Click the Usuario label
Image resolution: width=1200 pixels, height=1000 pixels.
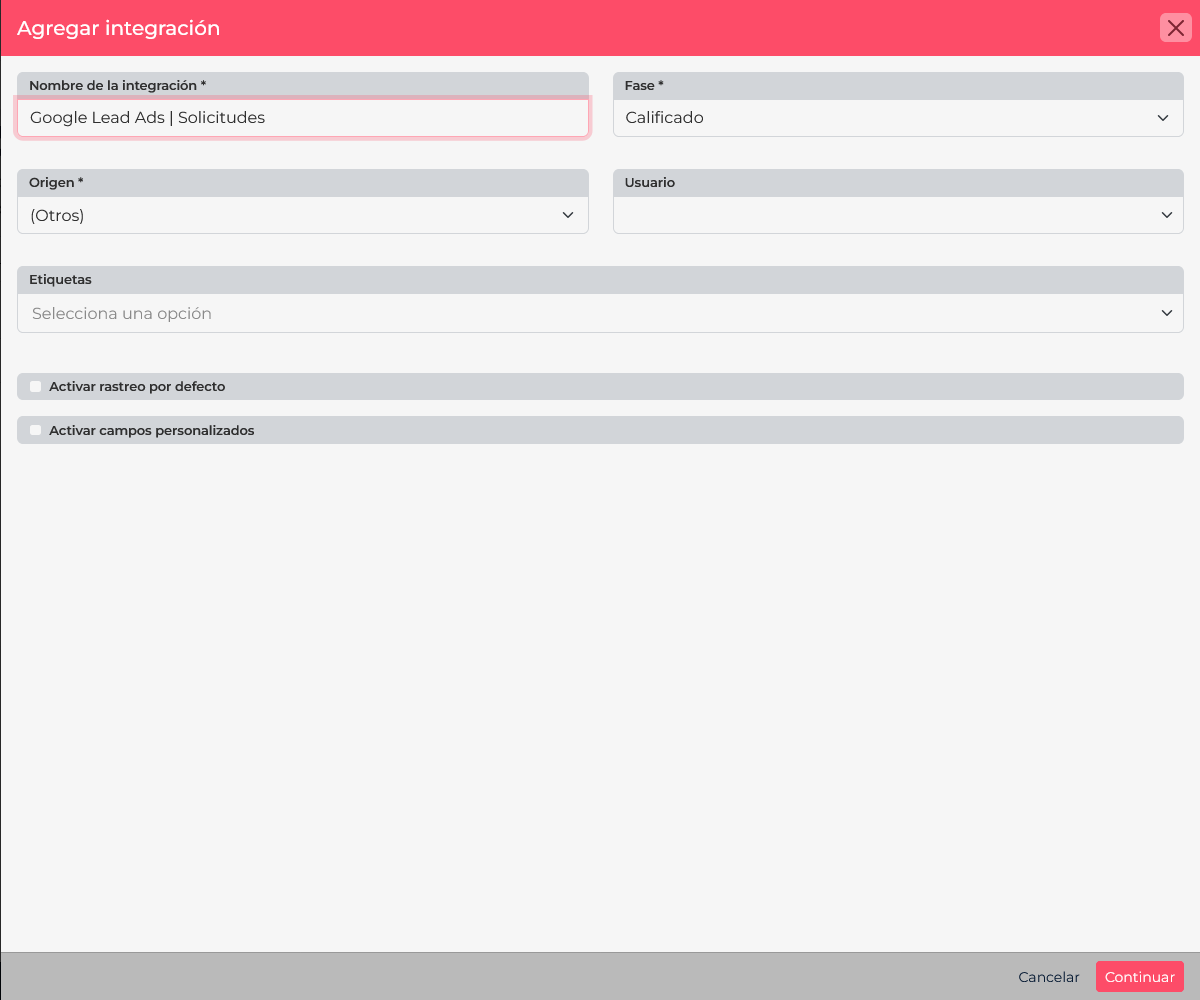[x=650, y=183]
